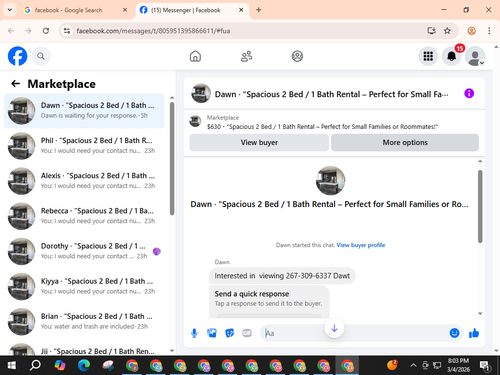500x375 pixels.
Task: Click the message pane vertical scrollbar
Action: tap(480, 206)
